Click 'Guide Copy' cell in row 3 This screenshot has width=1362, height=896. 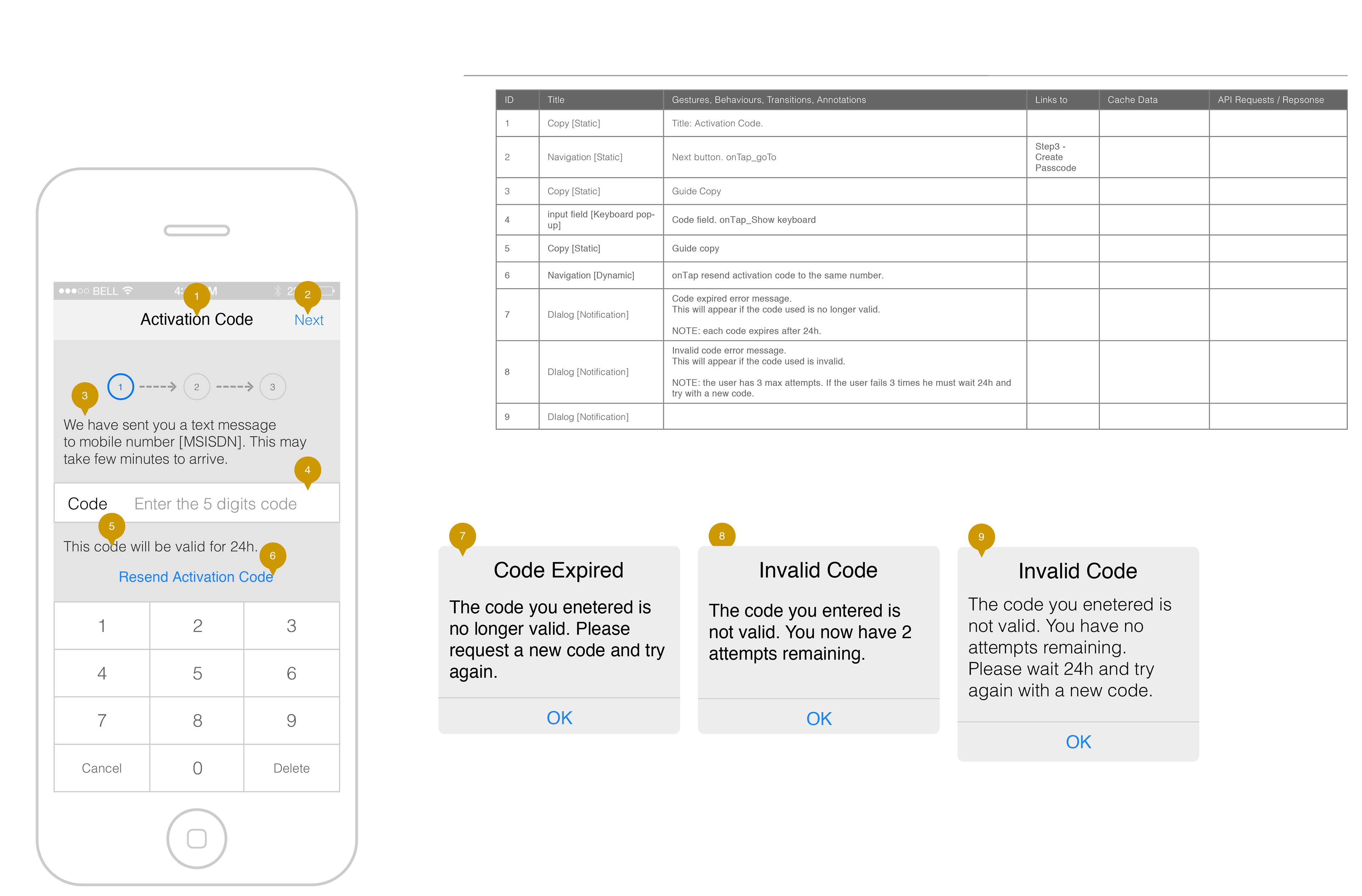point(845,191)
